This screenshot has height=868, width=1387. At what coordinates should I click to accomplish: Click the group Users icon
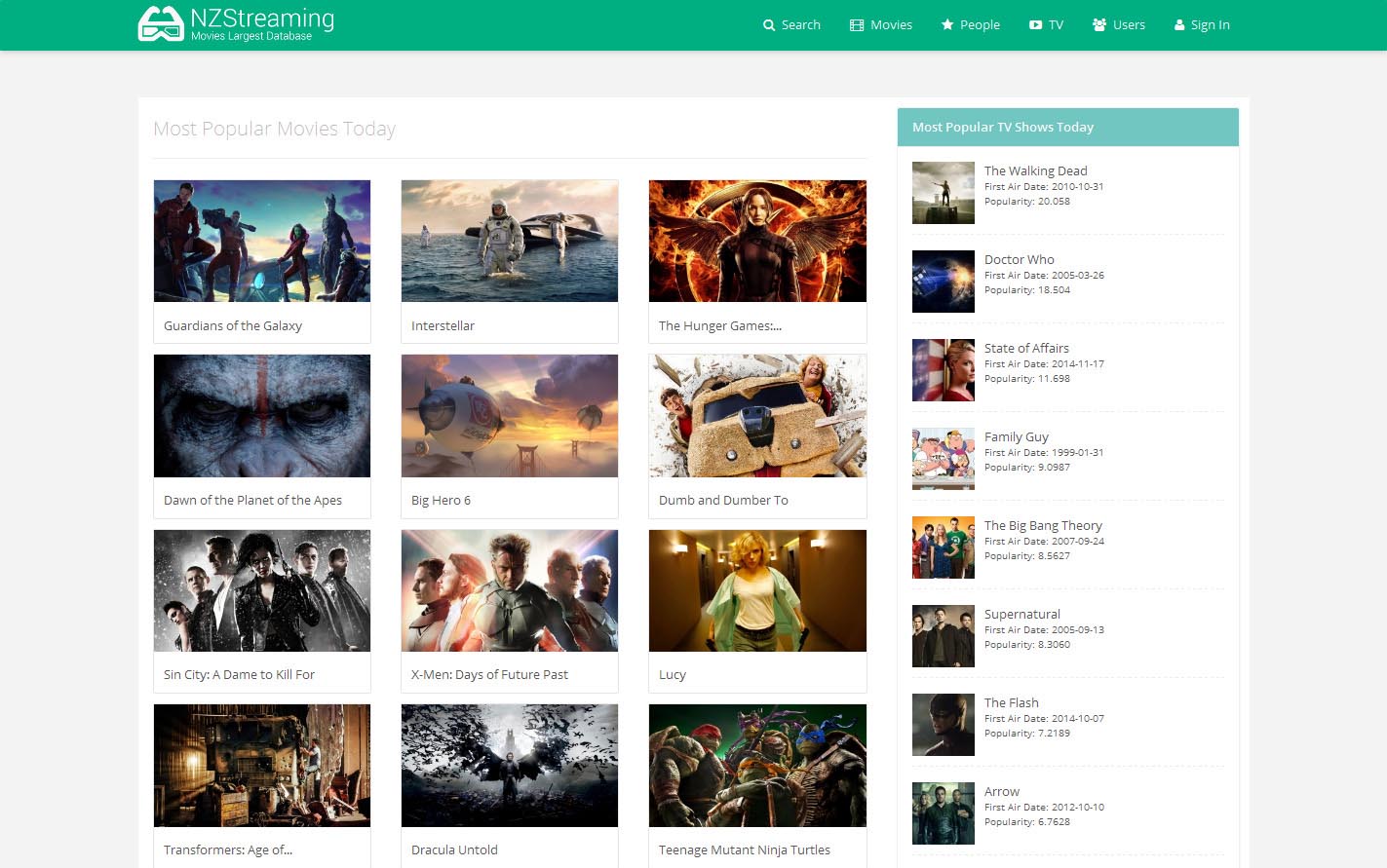tap(1099, 25)
